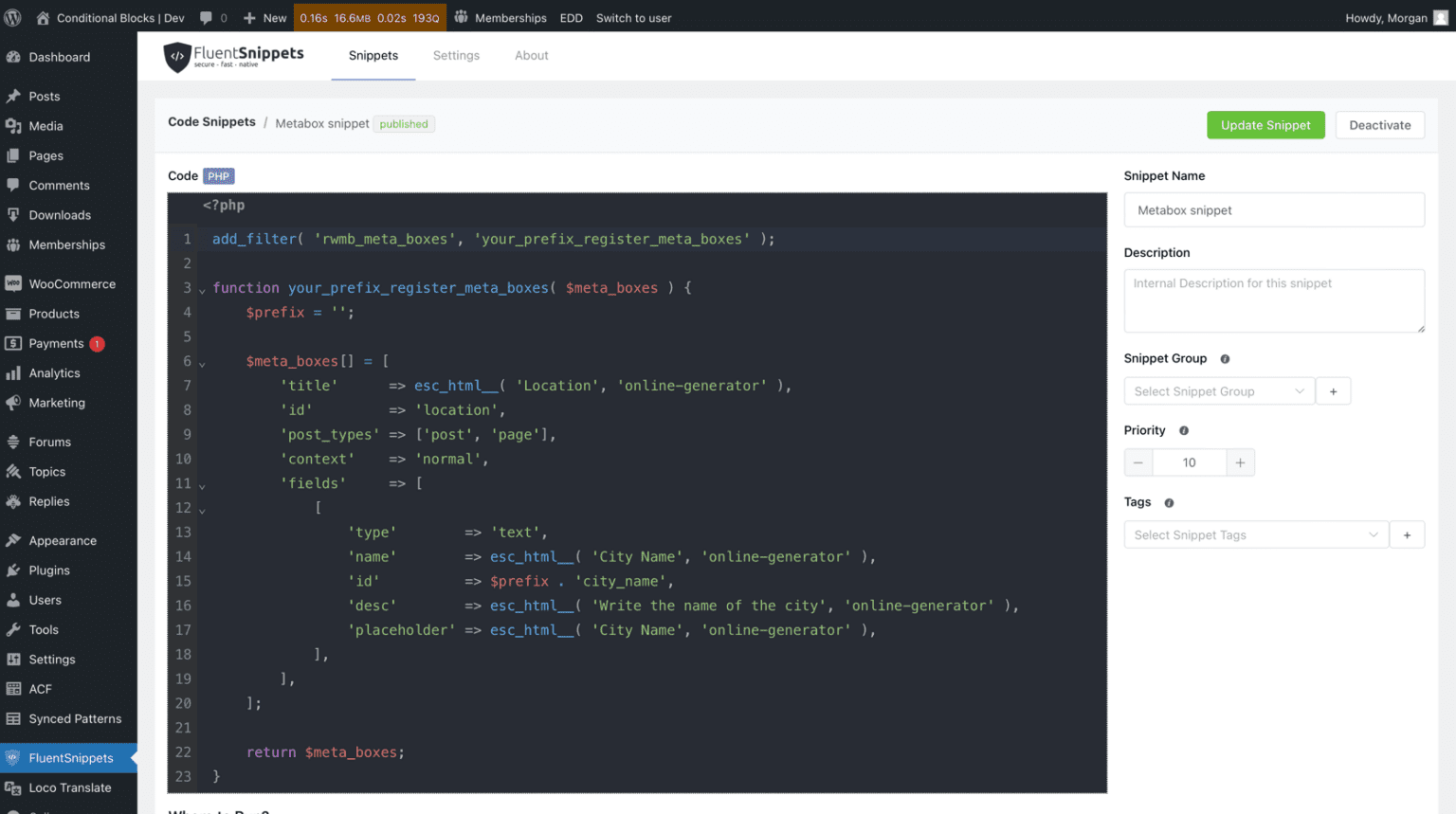
Task: Collapse the code fold at line 3
Action: (x=202, y=289)
